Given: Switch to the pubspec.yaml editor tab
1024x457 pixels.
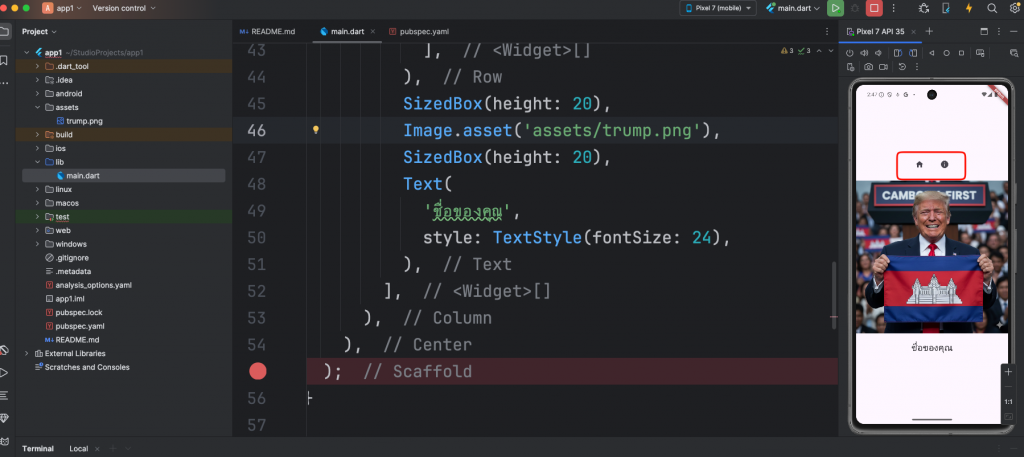Looking at the screenshot, I should click(418, 31).
